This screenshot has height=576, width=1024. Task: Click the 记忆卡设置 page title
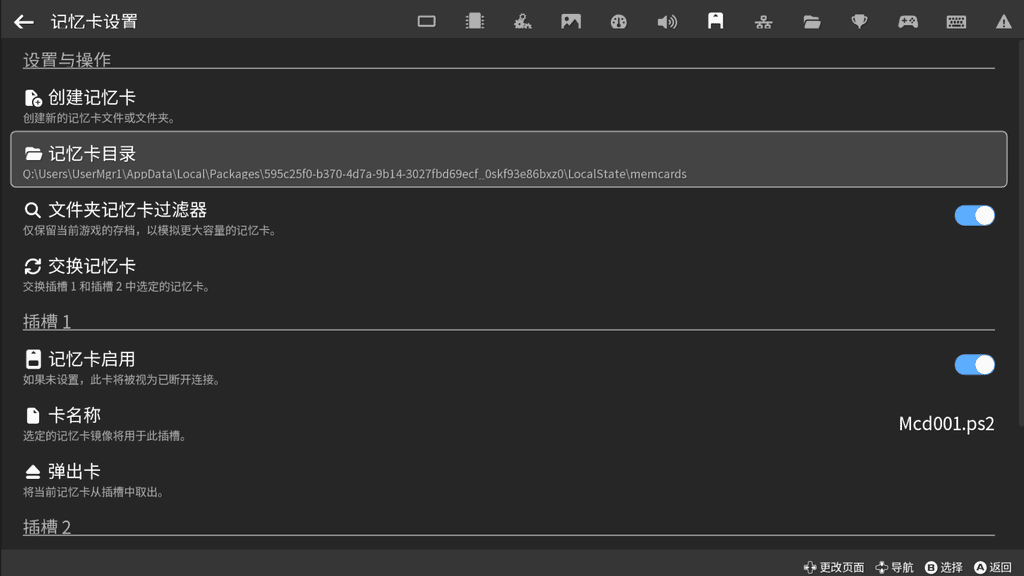(x=95, y=22)
